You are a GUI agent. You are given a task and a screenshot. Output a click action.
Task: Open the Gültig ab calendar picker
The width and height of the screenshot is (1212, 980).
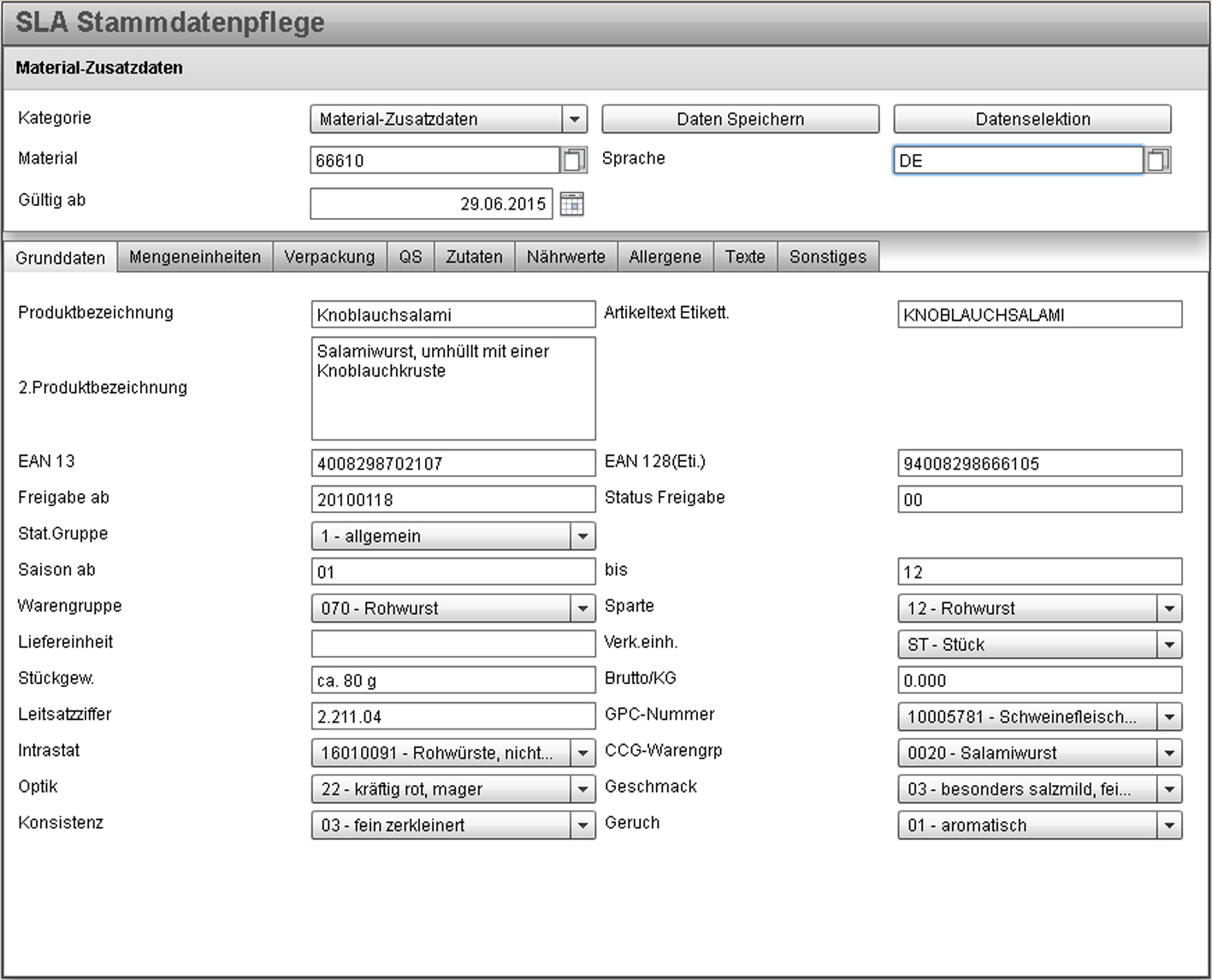(x=571, y=204)
